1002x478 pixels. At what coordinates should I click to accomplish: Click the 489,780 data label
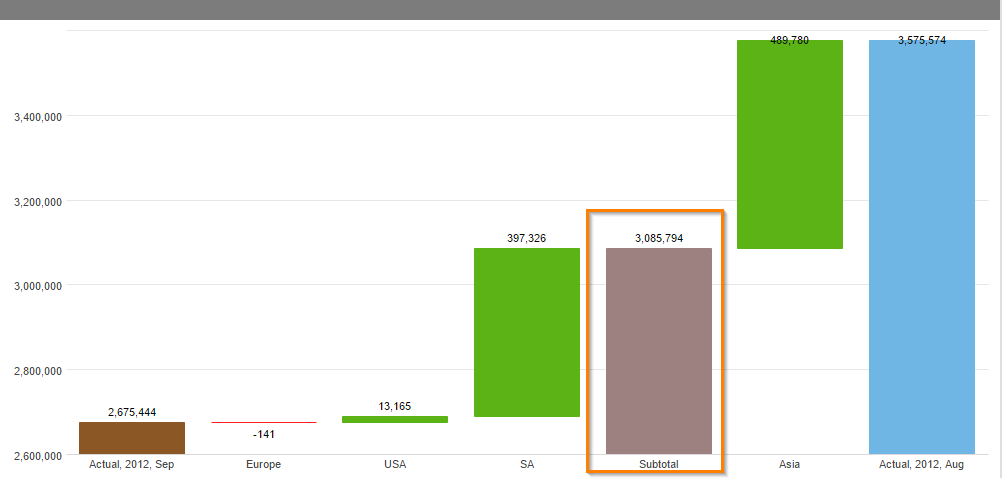tap(790, 40)
